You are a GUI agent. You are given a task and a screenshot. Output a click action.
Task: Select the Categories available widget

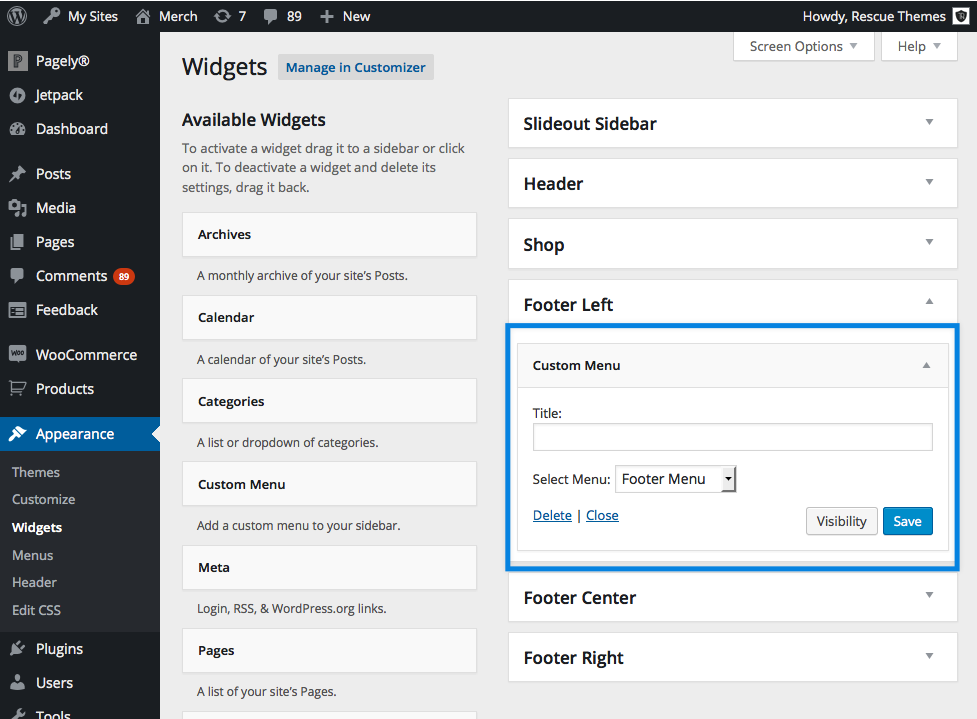[x=329, y=401]
